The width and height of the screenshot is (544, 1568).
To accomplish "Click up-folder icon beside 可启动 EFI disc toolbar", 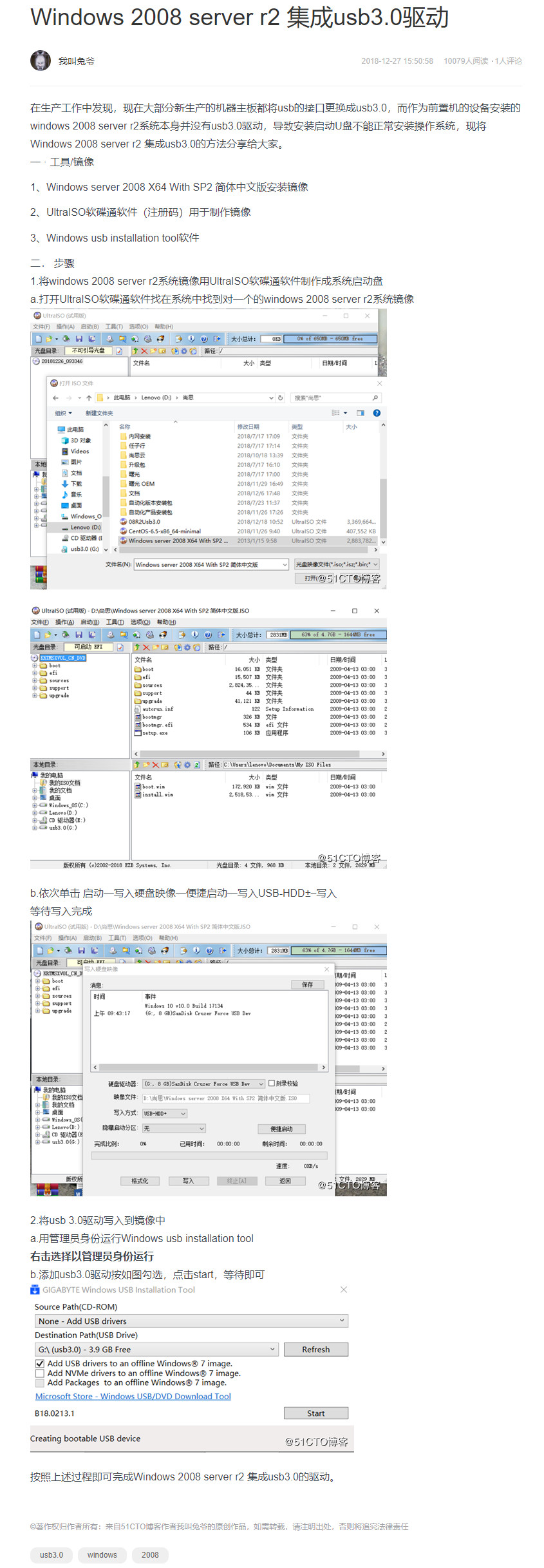I will click(x=136, y=647).
